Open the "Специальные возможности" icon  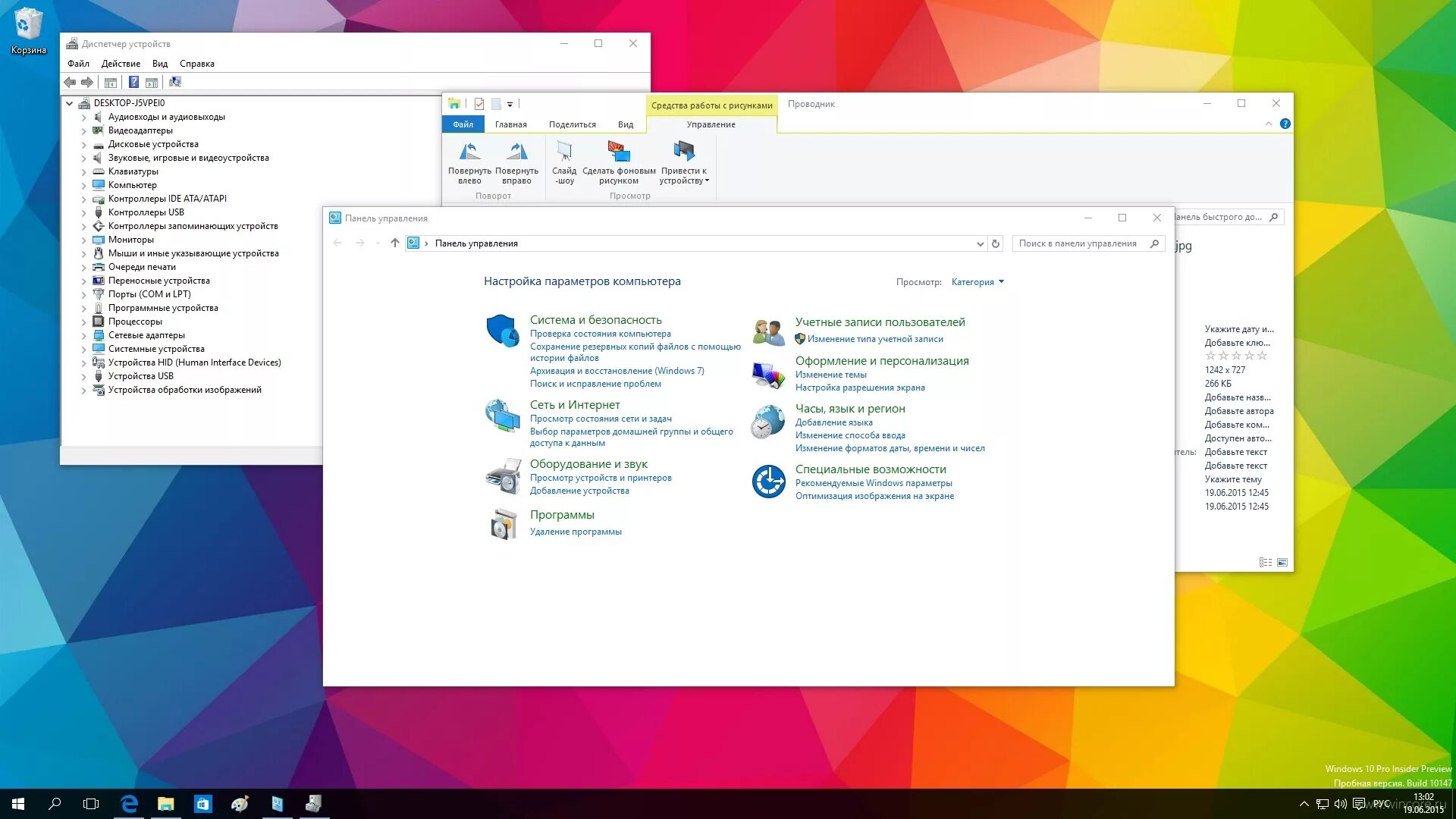tap(767, 481)
